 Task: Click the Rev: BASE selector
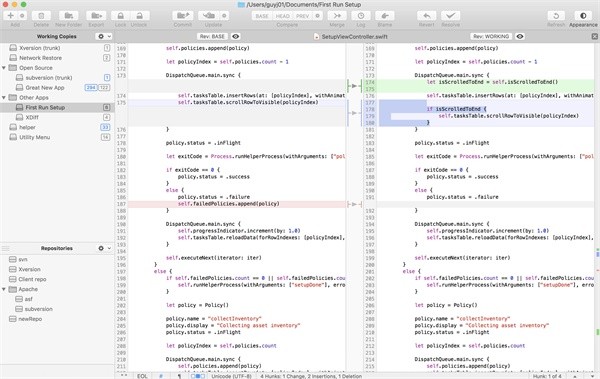click(x=212, y=36)
